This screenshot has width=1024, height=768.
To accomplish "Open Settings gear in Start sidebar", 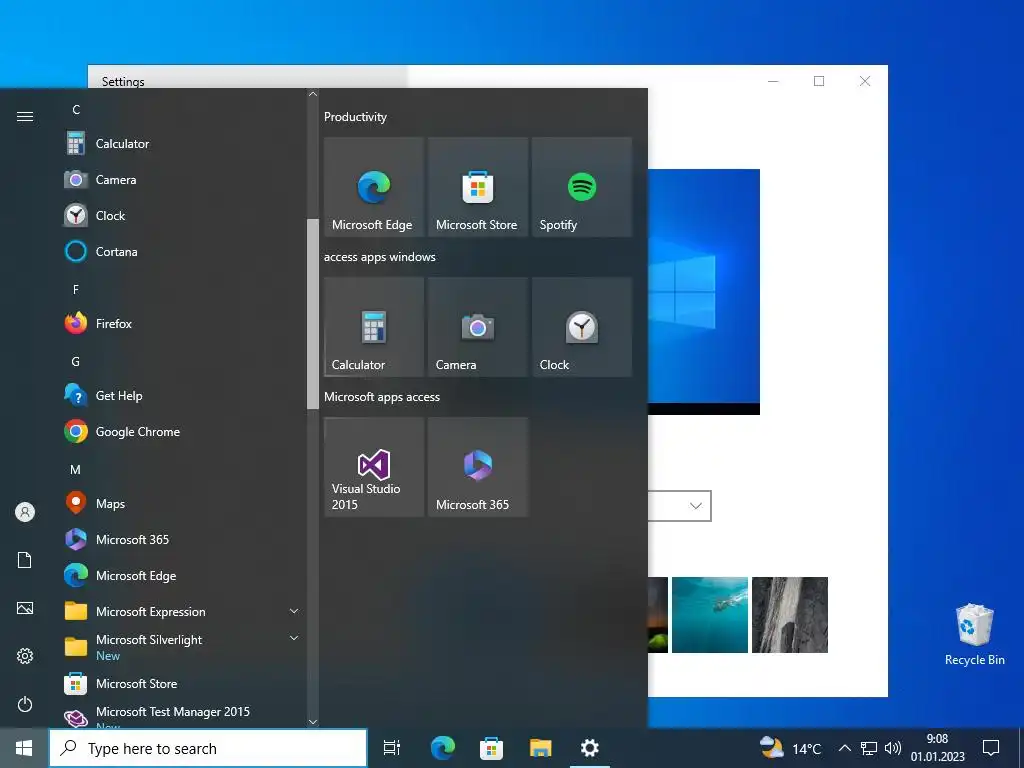I will coord(25,656).
